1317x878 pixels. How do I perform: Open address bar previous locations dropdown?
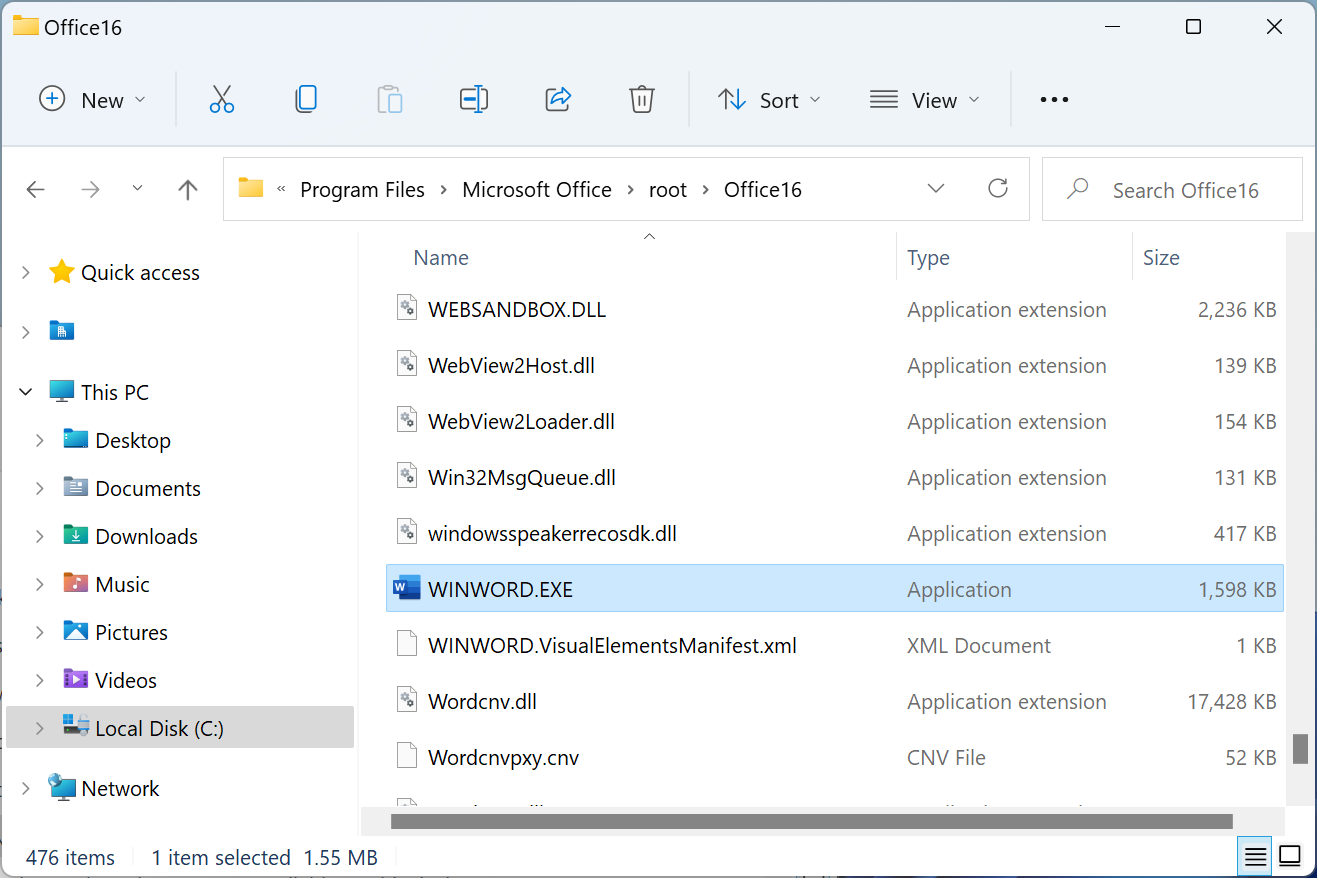pyautogui.click(x=936, y=188)
